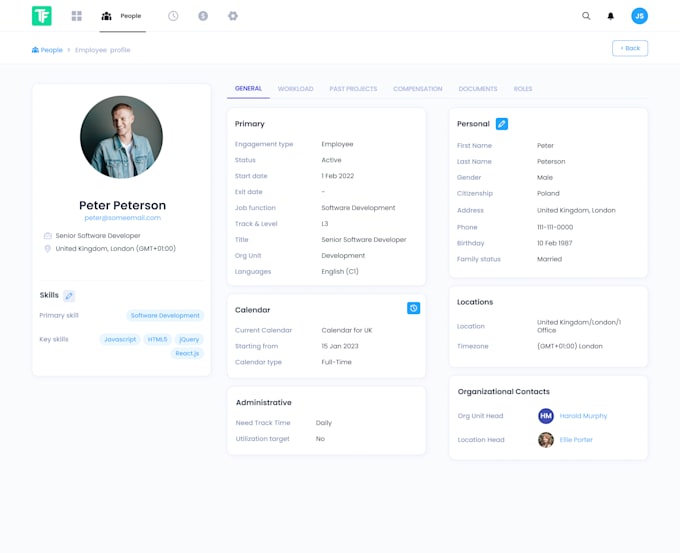Click the Software Development skill tag
The image size is (680, 553).
(x=165, y=315)
